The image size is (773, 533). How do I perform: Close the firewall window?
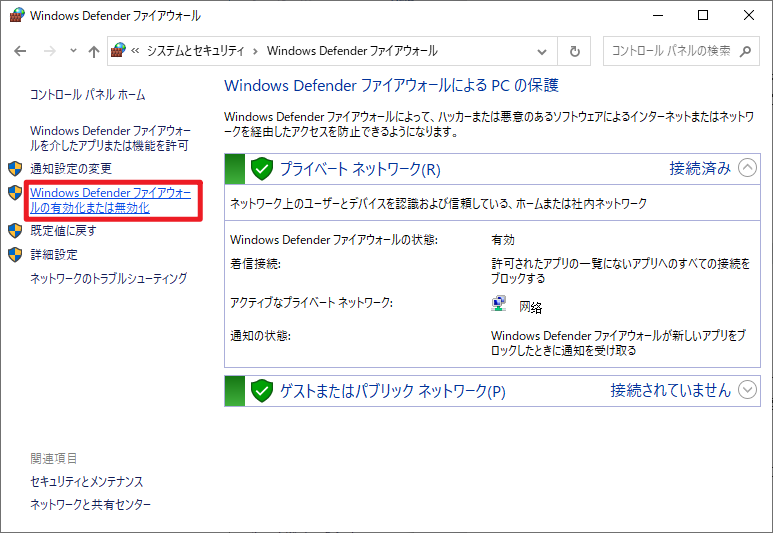click(749, 15)
